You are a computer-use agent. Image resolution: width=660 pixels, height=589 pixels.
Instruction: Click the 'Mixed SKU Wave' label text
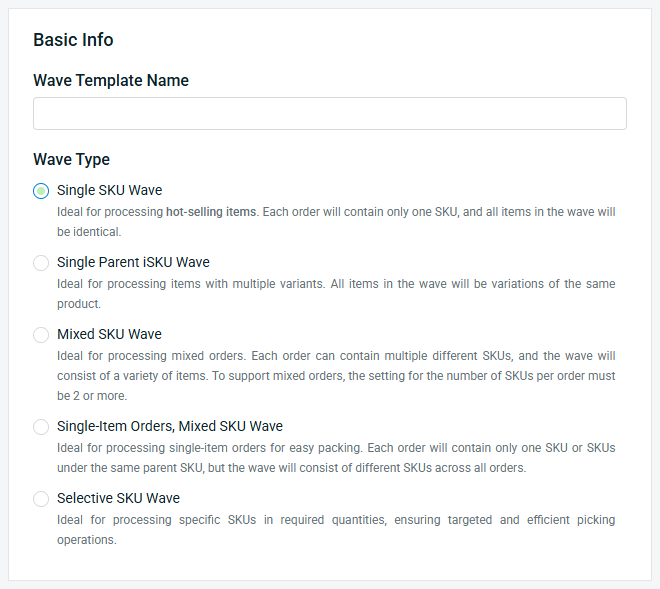109,334
